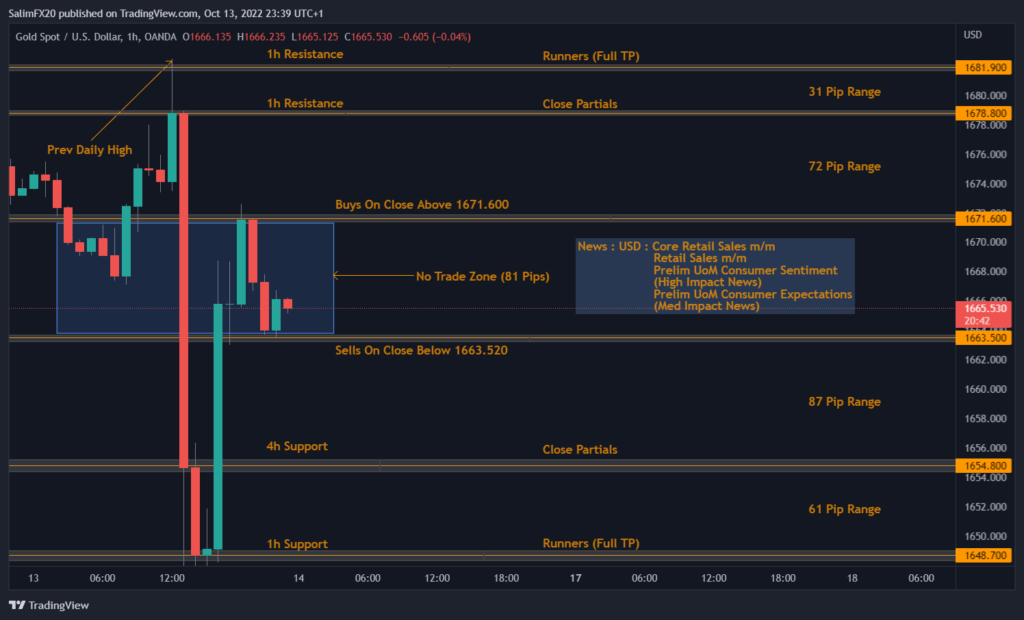1024x620 pixels.
Task: Select the Sells On Close Below 1663.520 label
Action: tap(421, 350)
